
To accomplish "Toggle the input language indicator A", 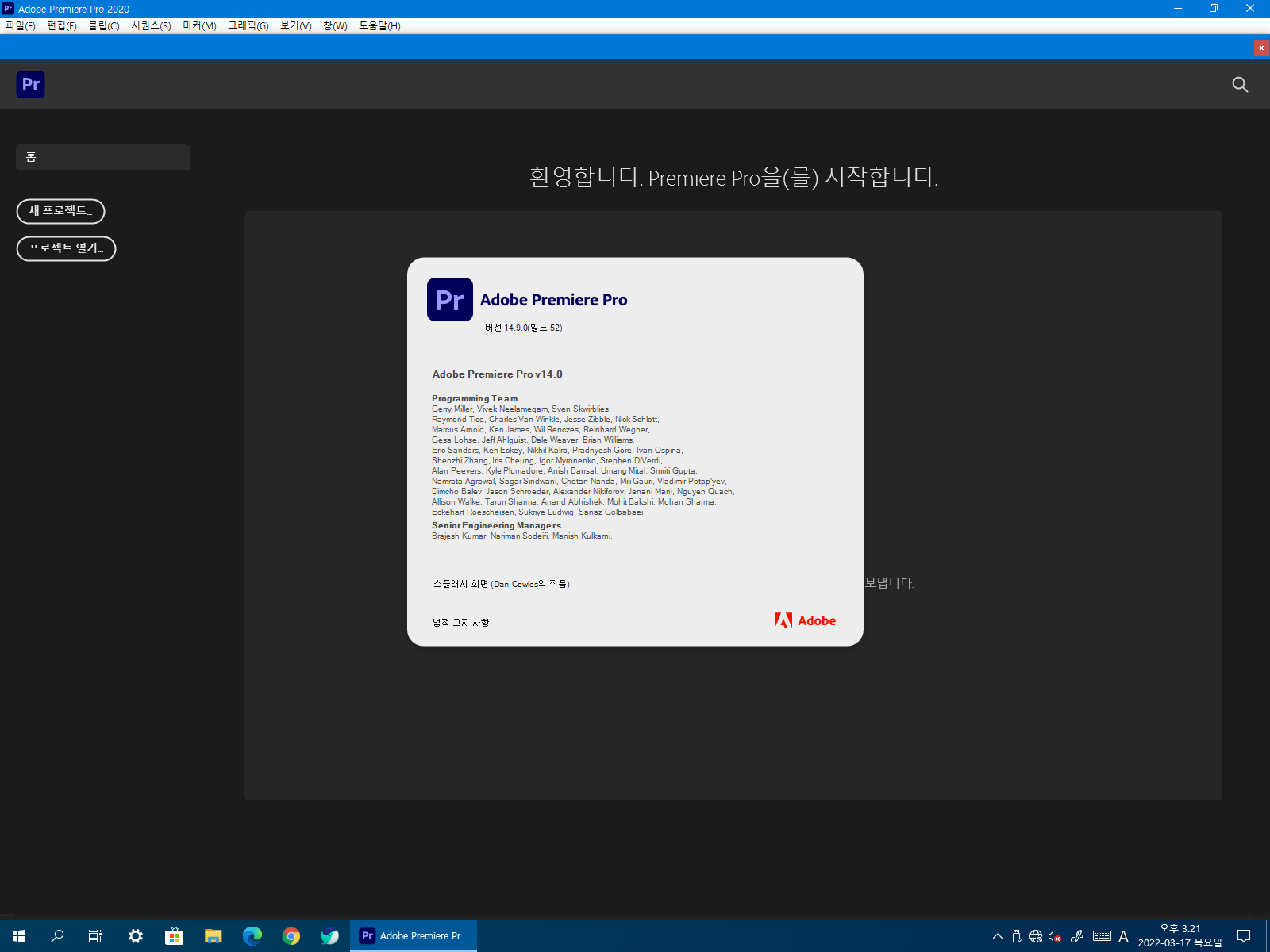I will coord(1123,936).
